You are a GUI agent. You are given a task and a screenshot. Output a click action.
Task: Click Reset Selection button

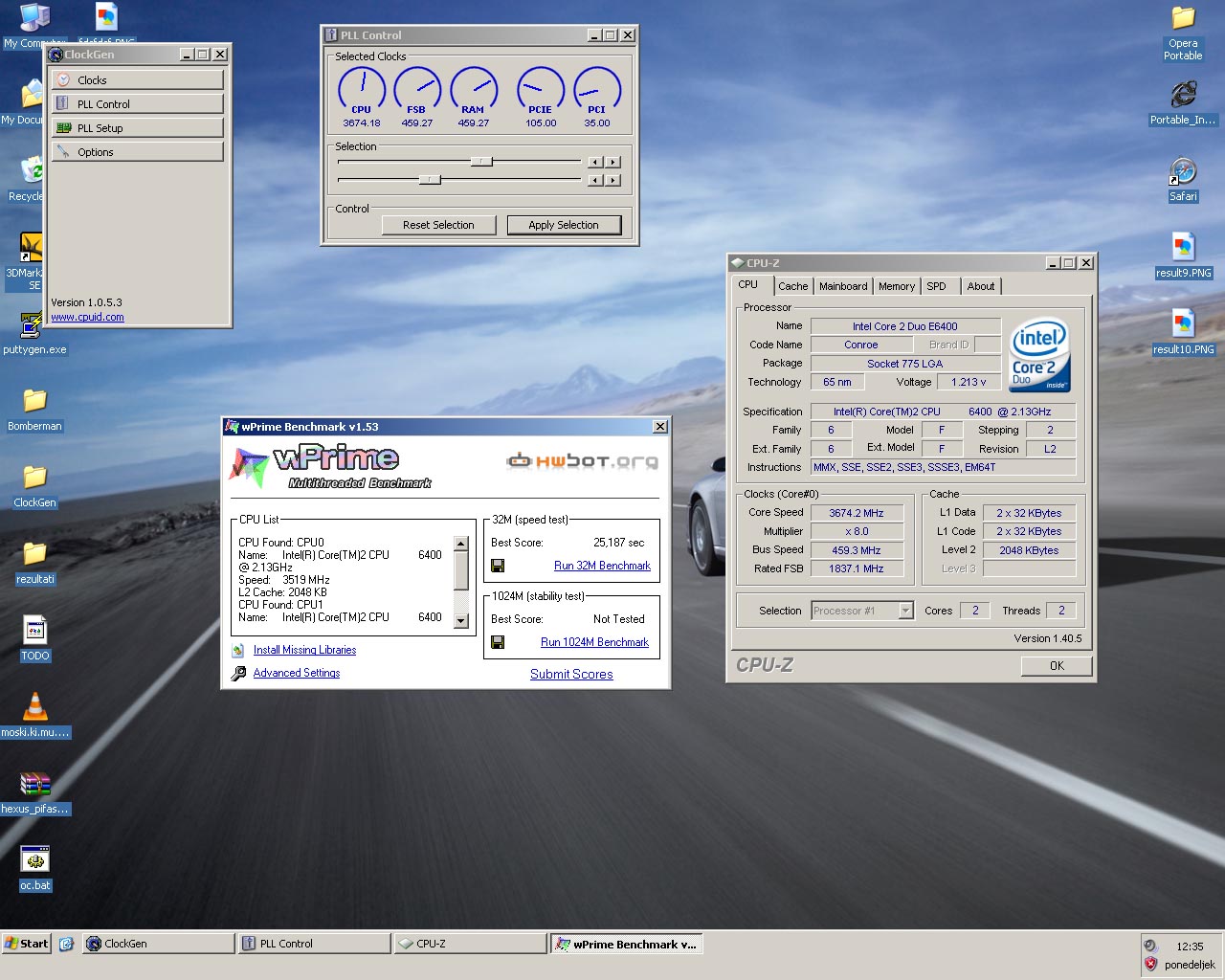tap(438, 225)
